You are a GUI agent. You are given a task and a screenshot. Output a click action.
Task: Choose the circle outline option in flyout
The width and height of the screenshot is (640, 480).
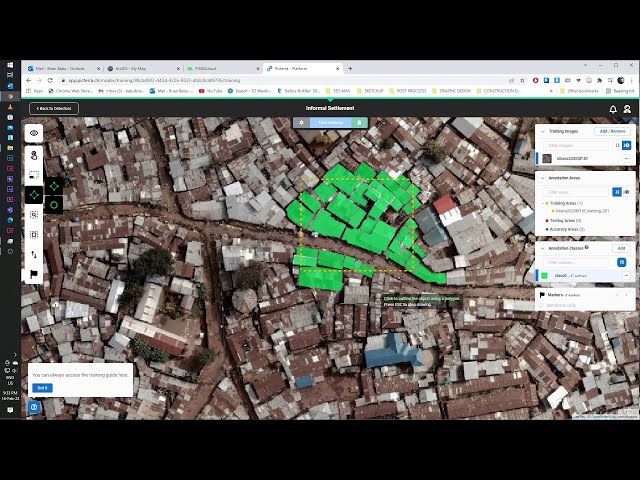pyautogui.click(x=54, y=205)
